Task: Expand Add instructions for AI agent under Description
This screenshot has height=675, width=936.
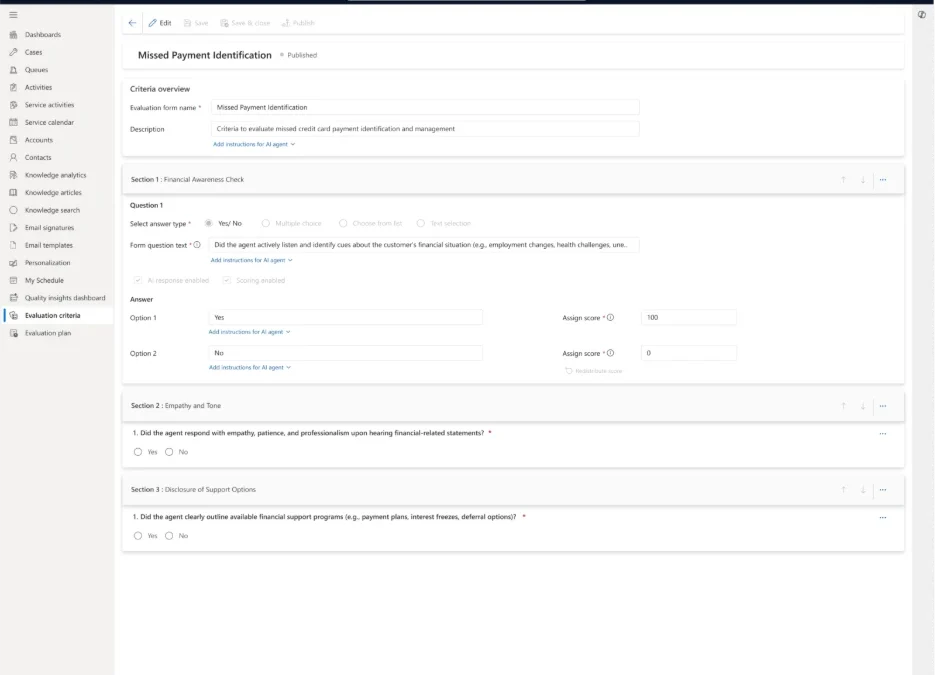Action: pos(254,144)
